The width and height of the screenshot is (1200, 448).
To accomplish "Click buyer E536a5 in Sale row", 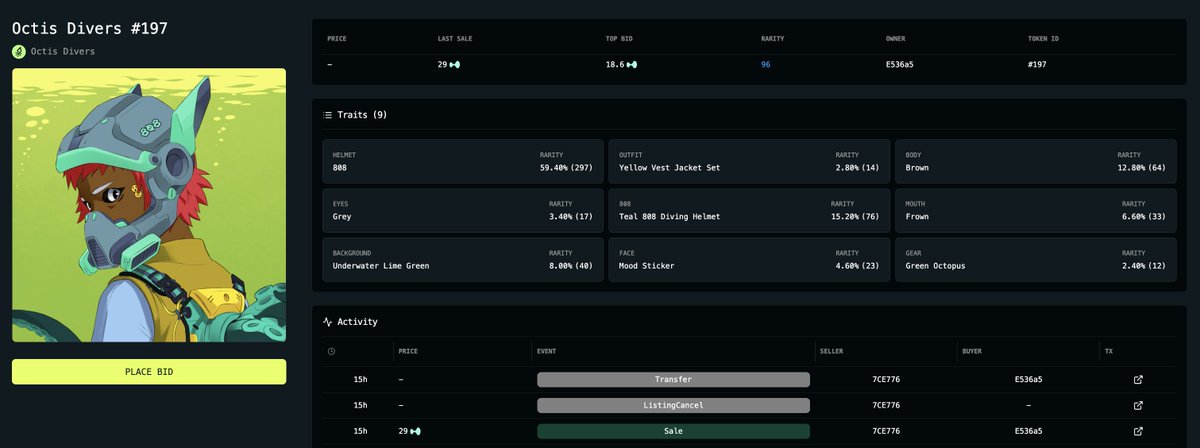I will point(1029,432).
